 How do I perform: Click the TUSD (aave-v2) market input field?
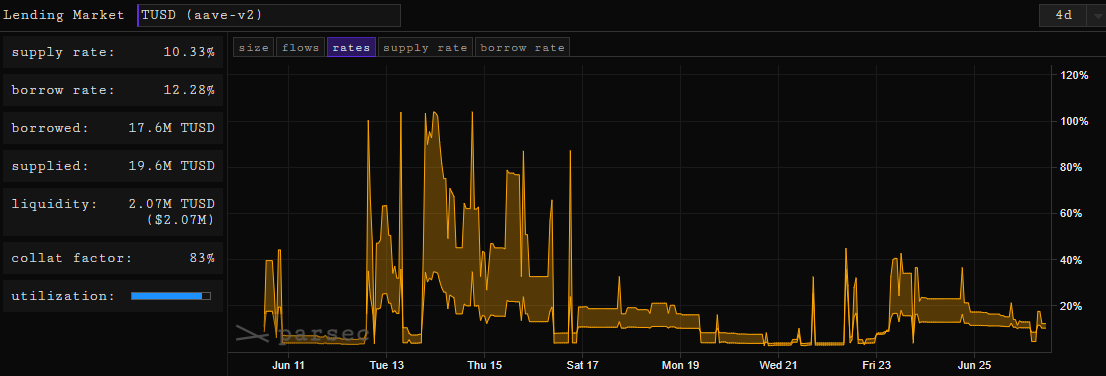coord(269,15)
